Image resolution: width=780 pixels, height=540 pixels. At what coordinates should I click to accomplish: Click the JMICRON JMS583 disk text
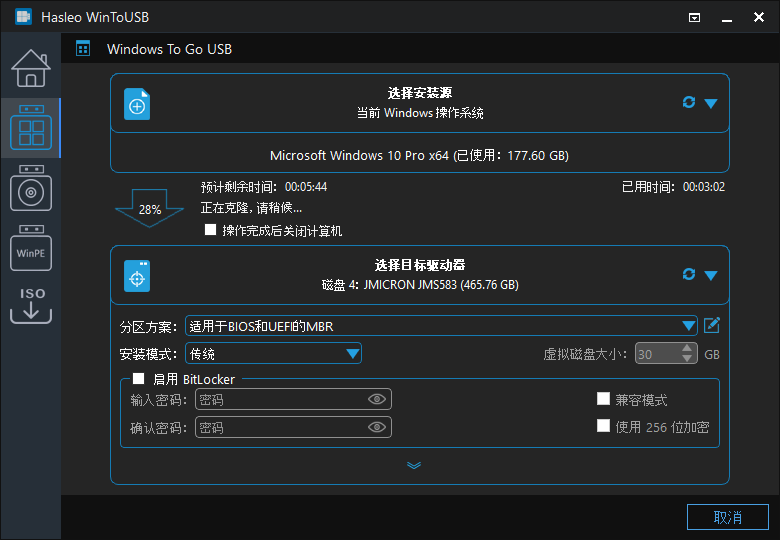[420, 285]
